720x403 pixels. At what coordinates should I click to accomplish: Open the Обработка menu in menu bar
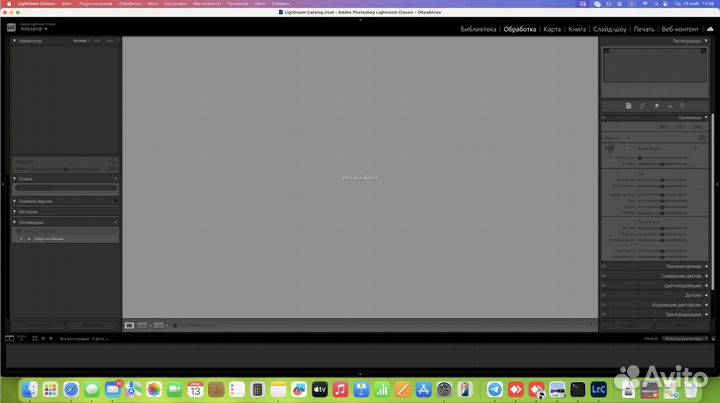click(130, 4)
